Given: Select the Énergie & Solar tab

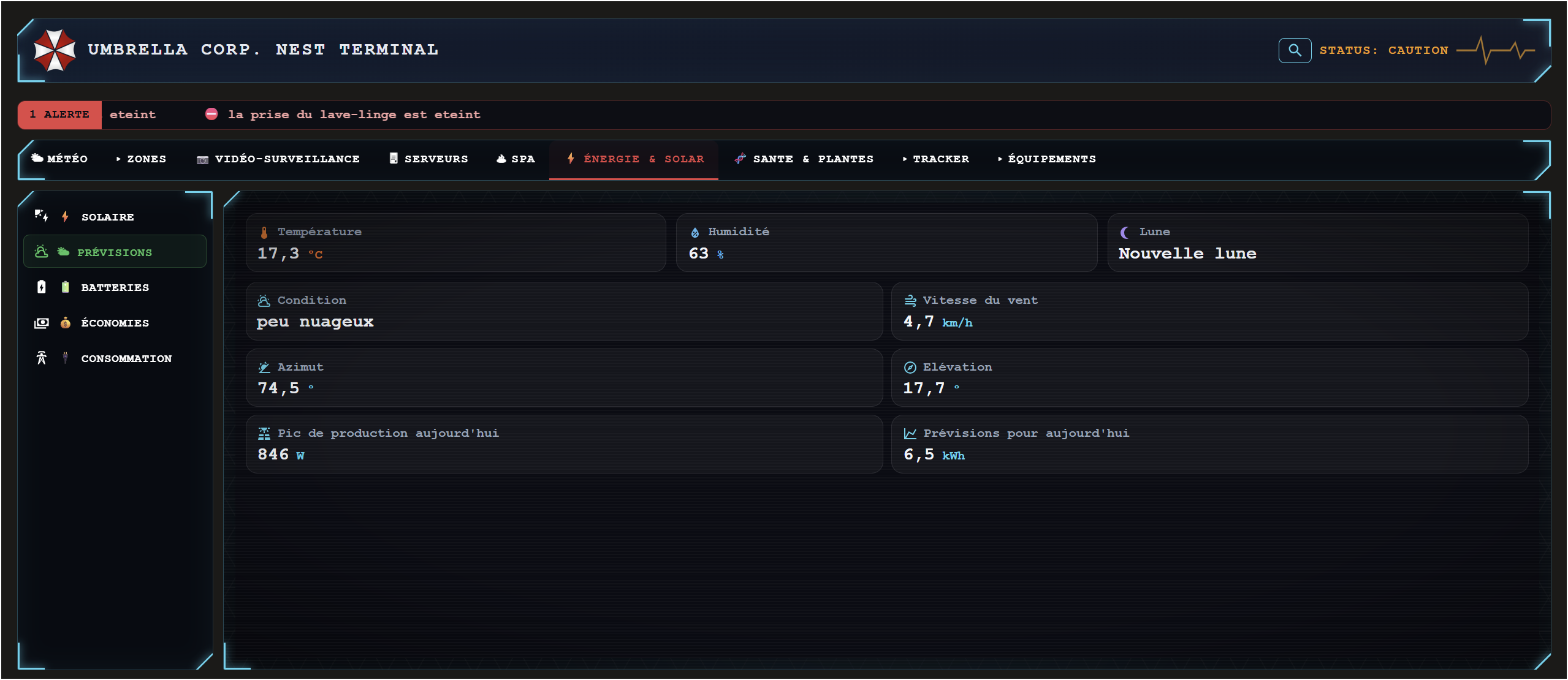Looking at the screenshot, I should pyautogui.click(x=634, y=159).
